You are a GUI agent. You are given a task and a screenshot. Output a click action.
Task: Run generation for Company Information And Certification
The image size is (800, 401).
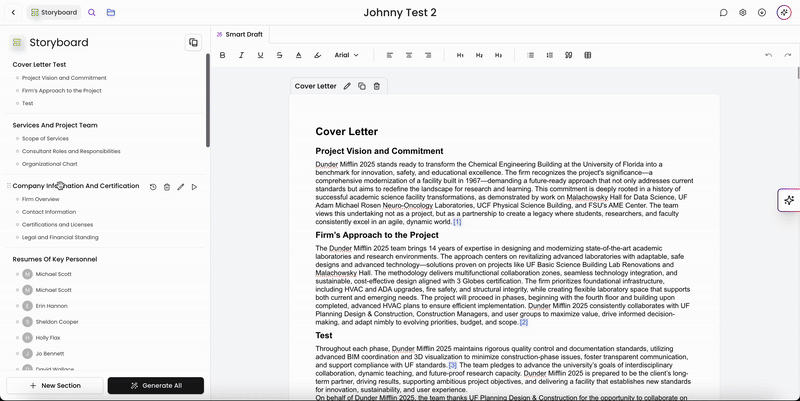tap(194, 187)
